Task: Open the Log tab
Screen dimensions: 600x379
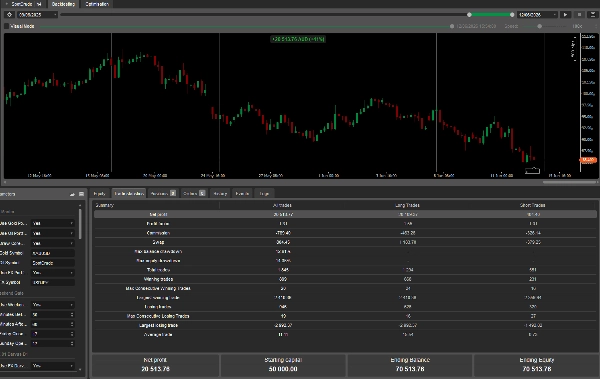Action: (x=264, y=193)
